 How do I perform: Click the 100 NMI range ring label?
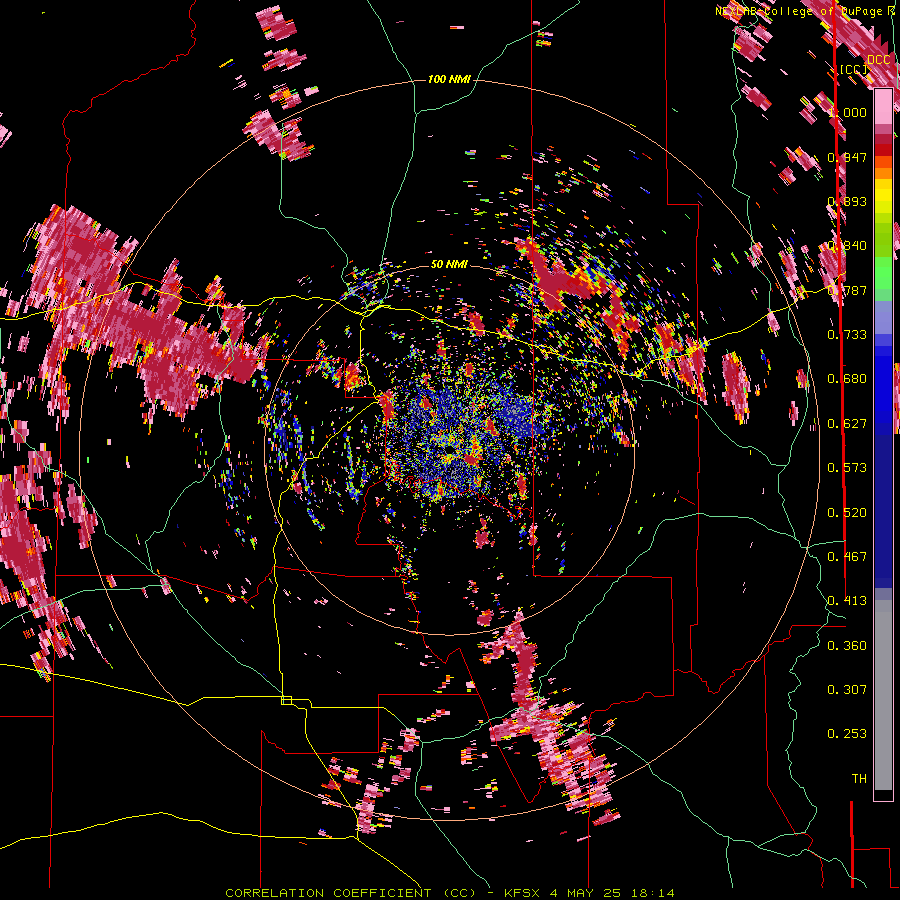[449, 79]
